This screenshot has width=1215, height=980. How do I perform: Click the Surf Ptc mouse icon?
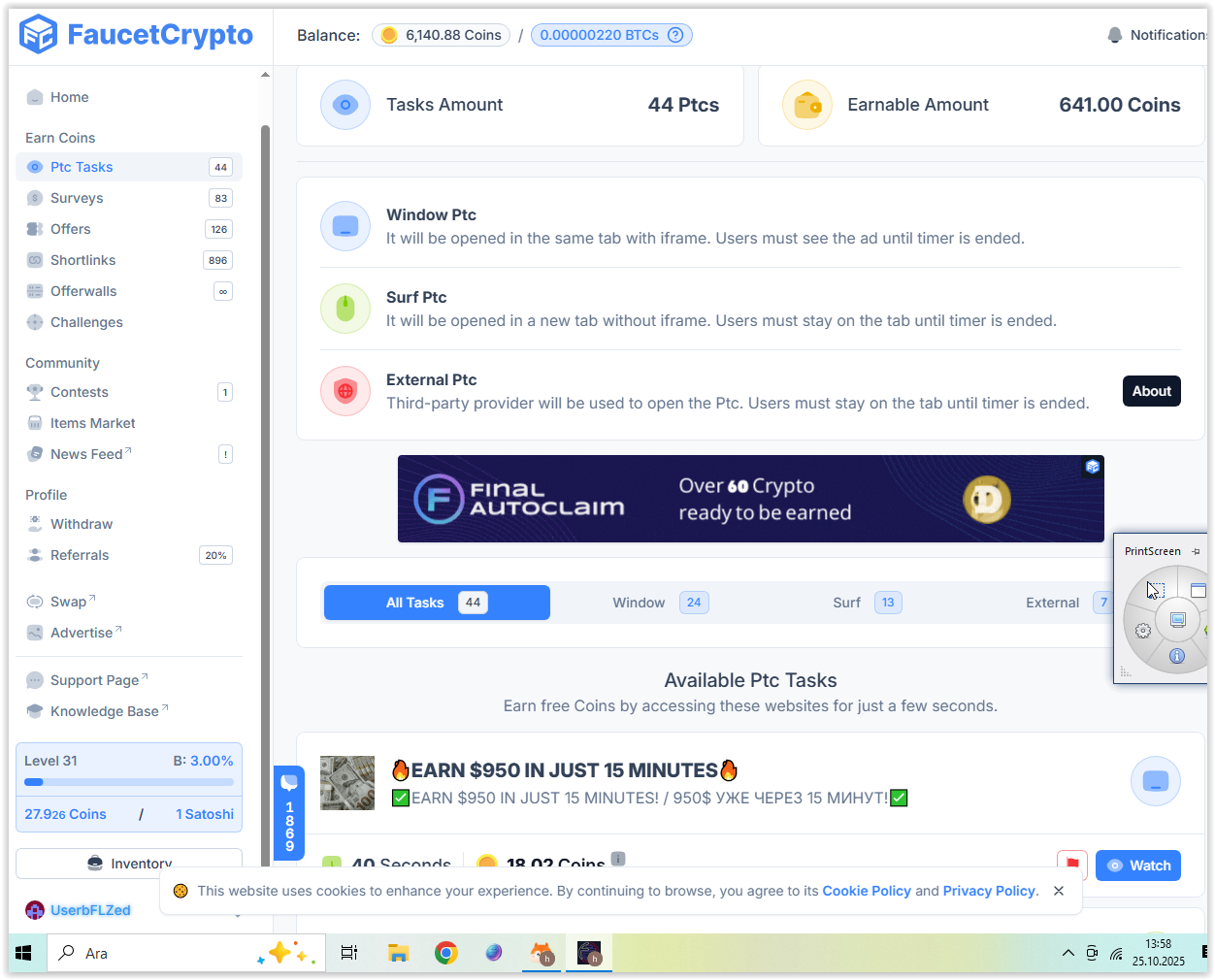point(345,309)
